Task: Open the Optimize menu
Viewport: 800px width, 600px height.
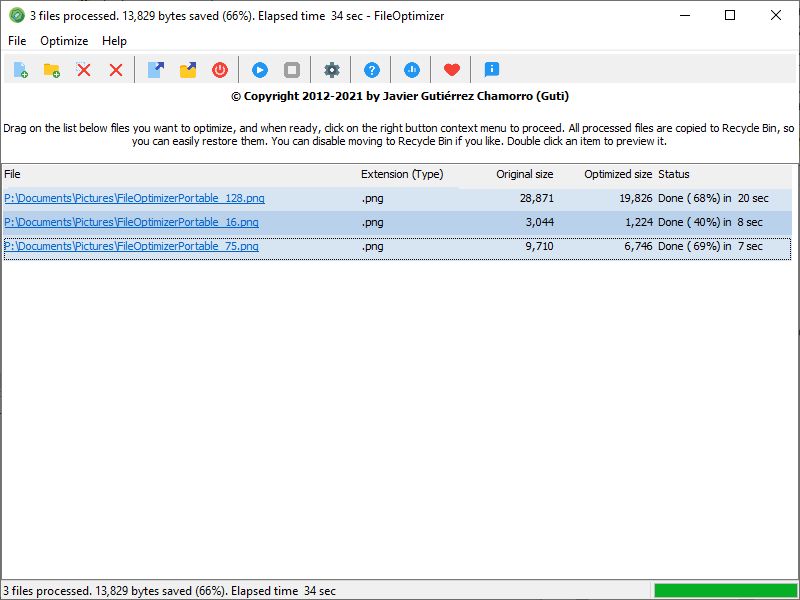Action: coord(64,41)
